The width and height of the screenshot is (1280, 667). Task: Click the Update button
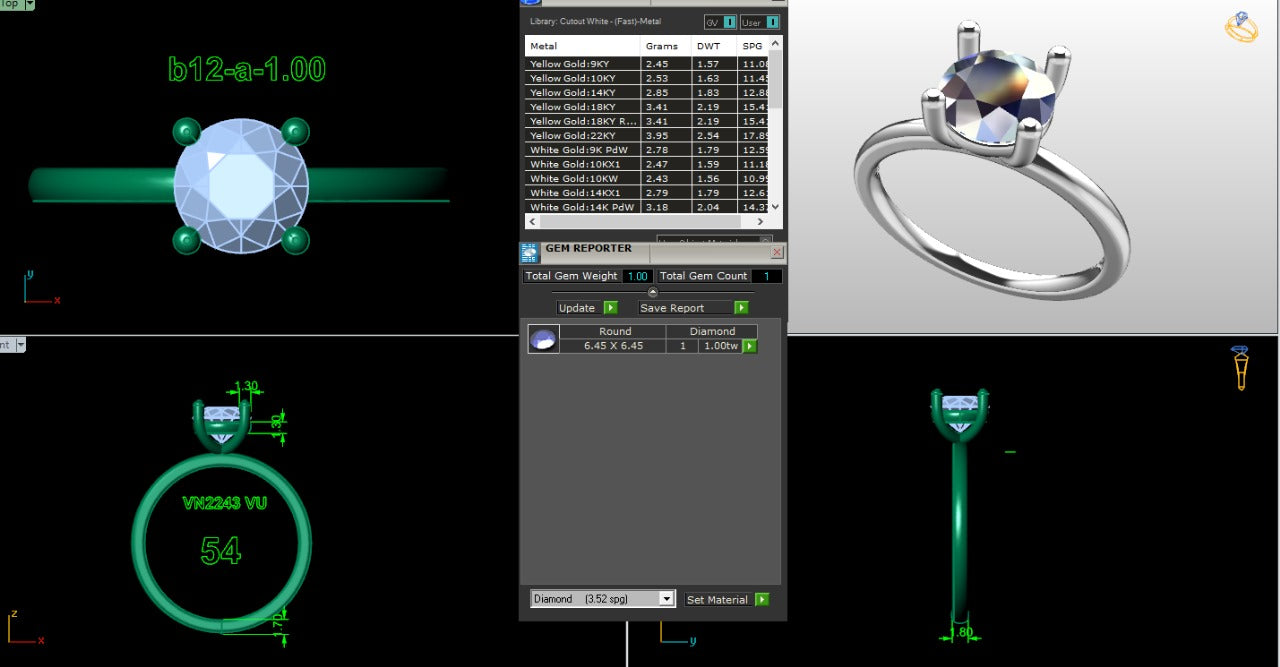pos(578,308)
